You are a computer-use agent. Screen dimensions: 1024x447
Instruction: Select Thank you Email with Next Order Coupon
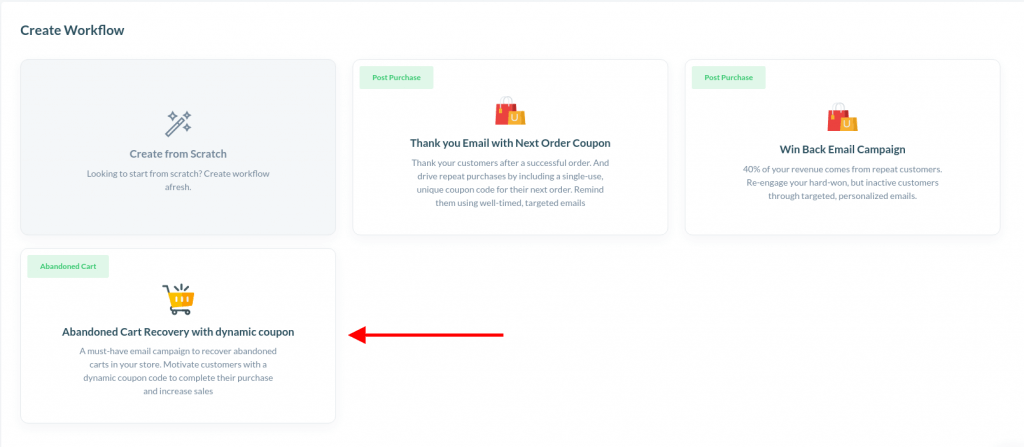point(510,142)
